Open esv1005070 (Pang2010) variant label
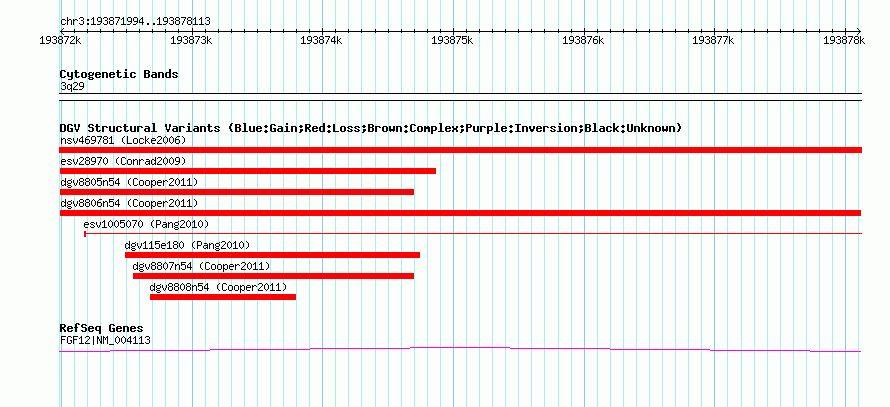890x407 pixels. click(146, 224)
